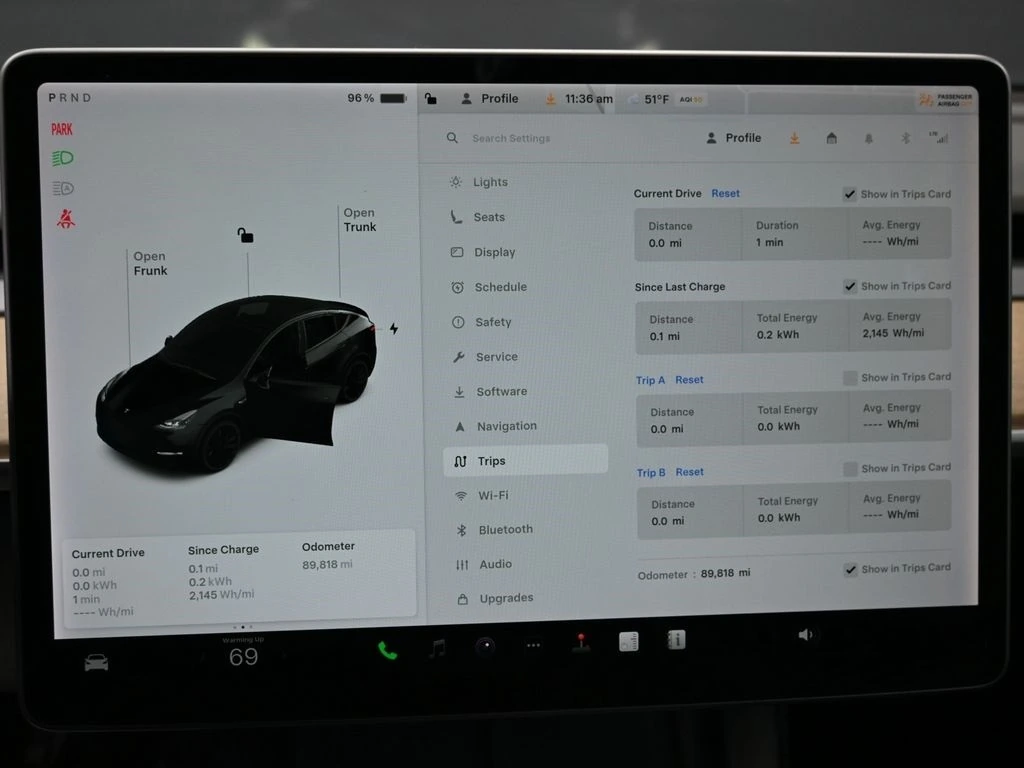Enable Trip A Show in Trips Card
The height and width of the screenshot is (768, 1024).
(x=850, y=377)
